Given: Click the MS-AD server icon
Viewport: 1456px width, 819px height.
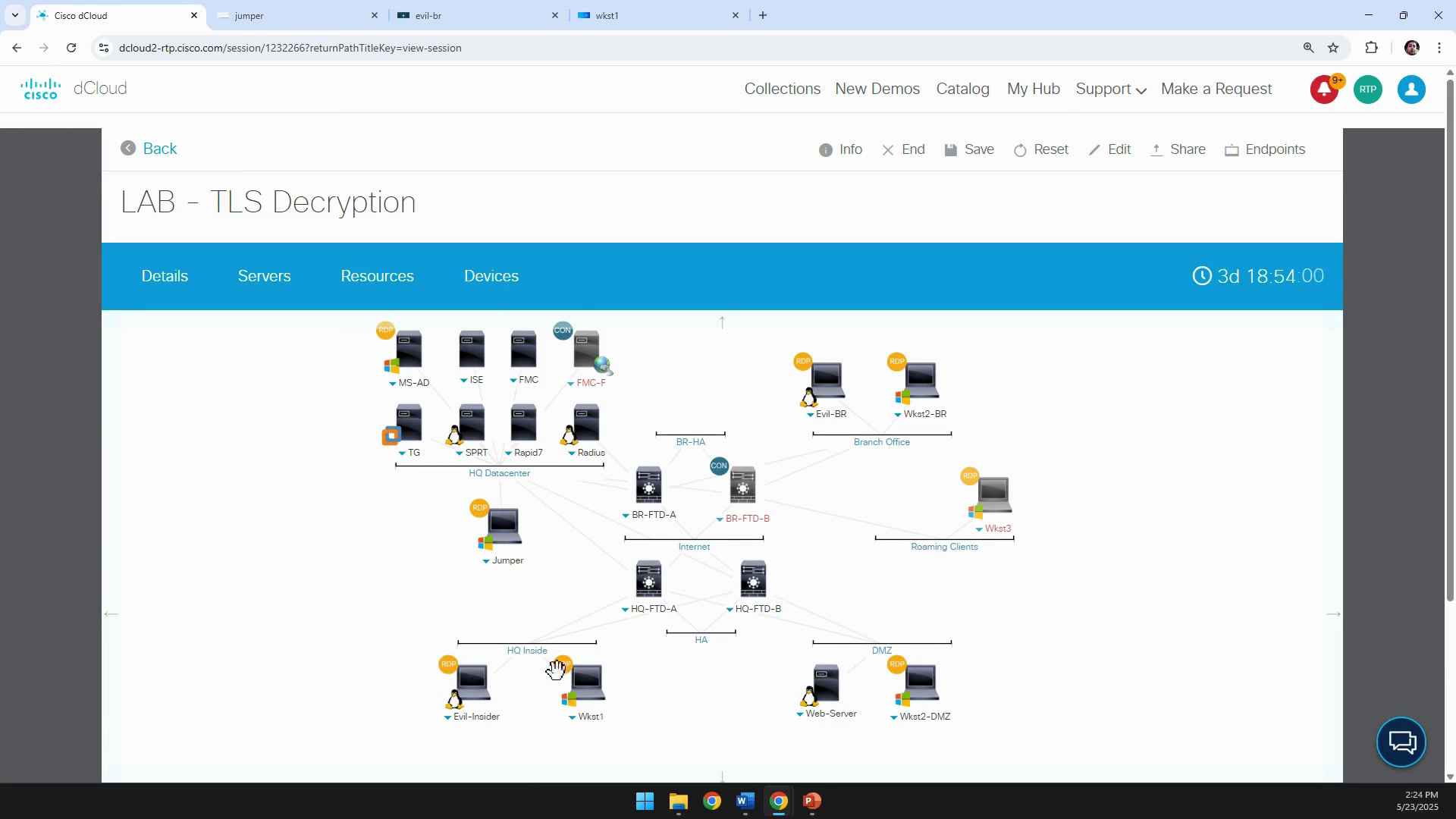Looking at the screenshot, I should point(409,350).
